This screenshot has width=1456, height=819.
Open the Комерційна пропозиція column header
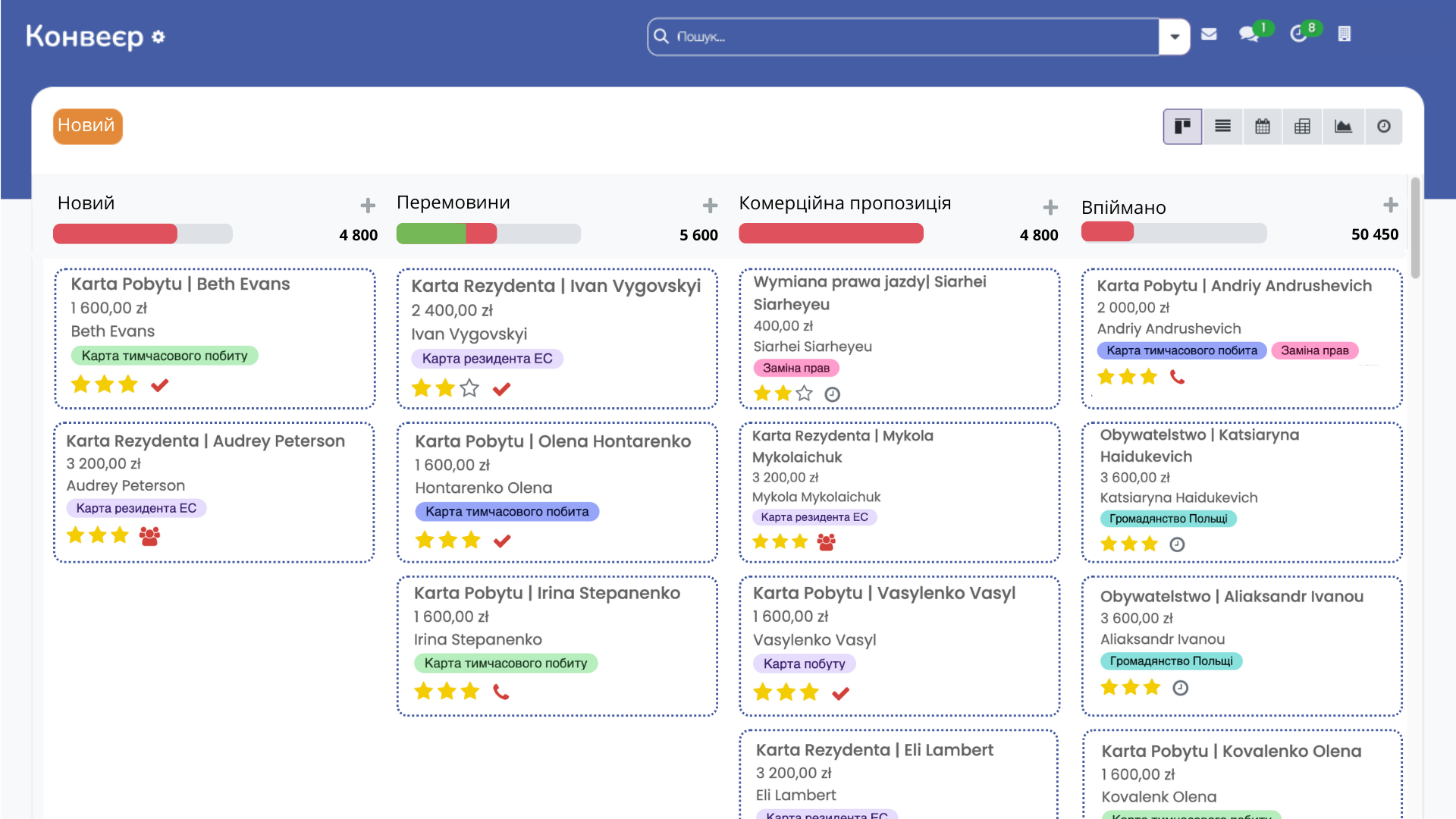pyautogui.click(x=844, y=202)
